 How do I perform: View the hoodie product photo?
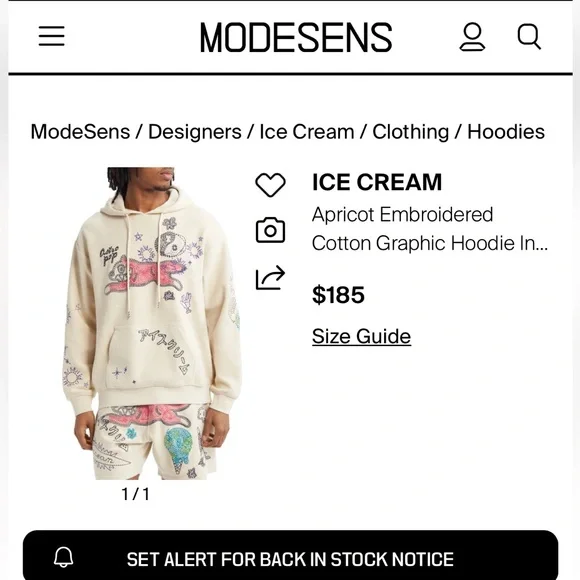152,324
